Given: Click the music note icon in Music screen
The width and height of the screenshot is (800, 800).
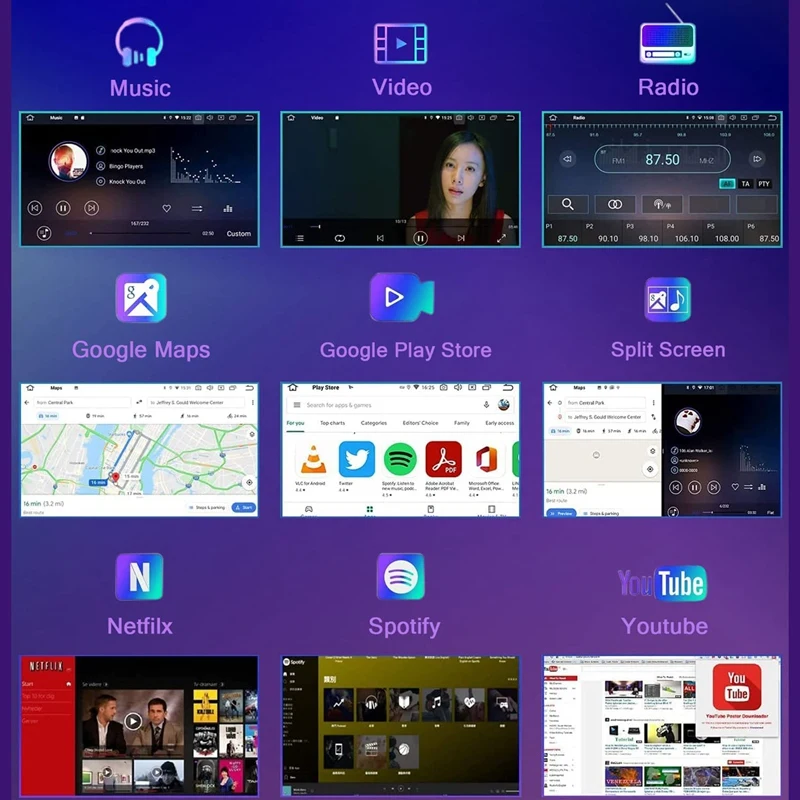Looking at the screenshot, I should [44, 233].
